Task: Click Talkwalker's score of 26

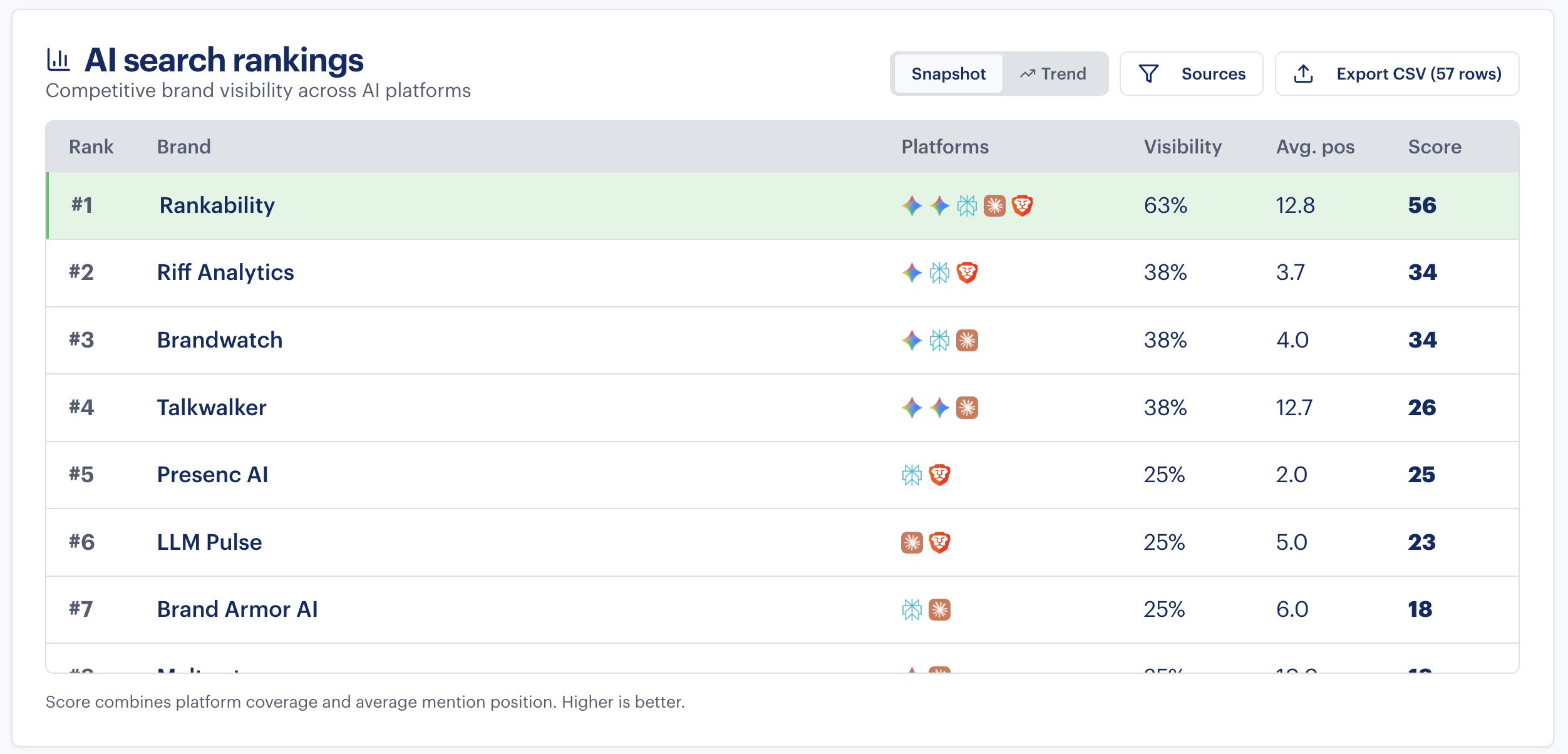Action: click(x=1422, y=408)
